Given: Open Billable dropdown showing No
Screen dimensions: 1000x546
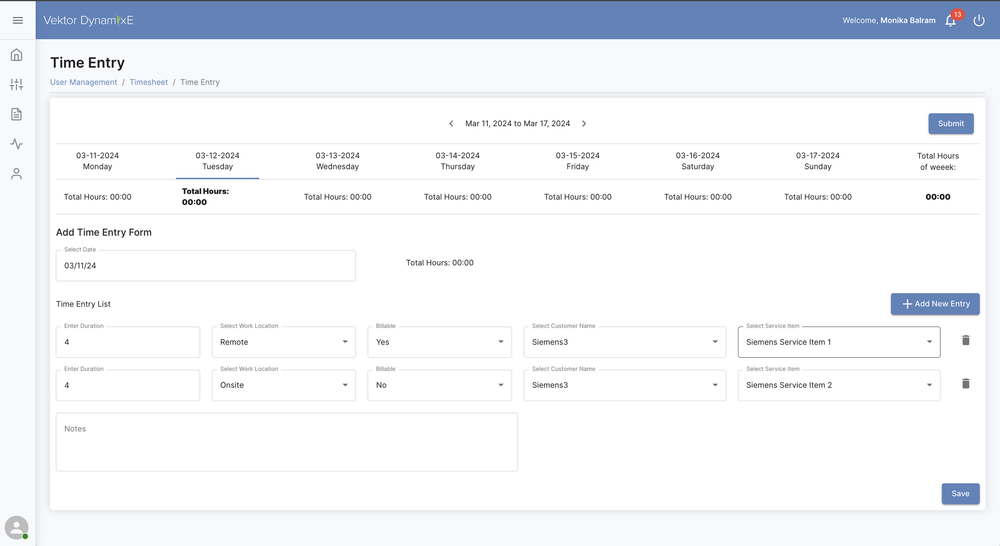Looking at the screenshot, I should tap(439, 385).
